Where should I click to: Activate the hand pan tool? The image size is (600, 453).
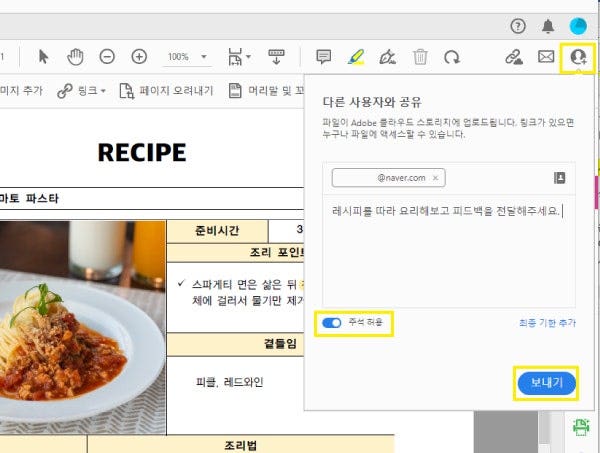click(x=75, y=57)
